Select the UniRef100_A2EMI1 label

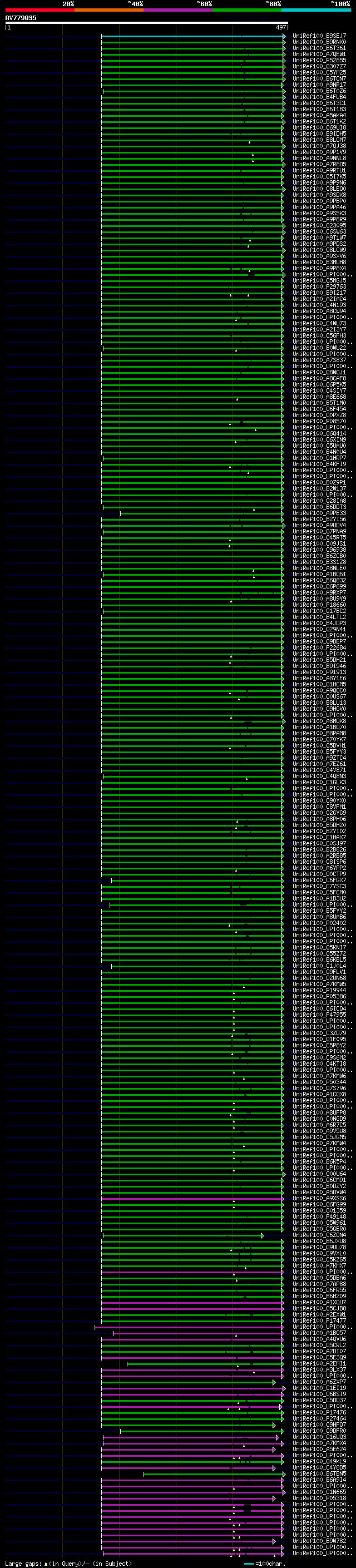click(319, 1363)
